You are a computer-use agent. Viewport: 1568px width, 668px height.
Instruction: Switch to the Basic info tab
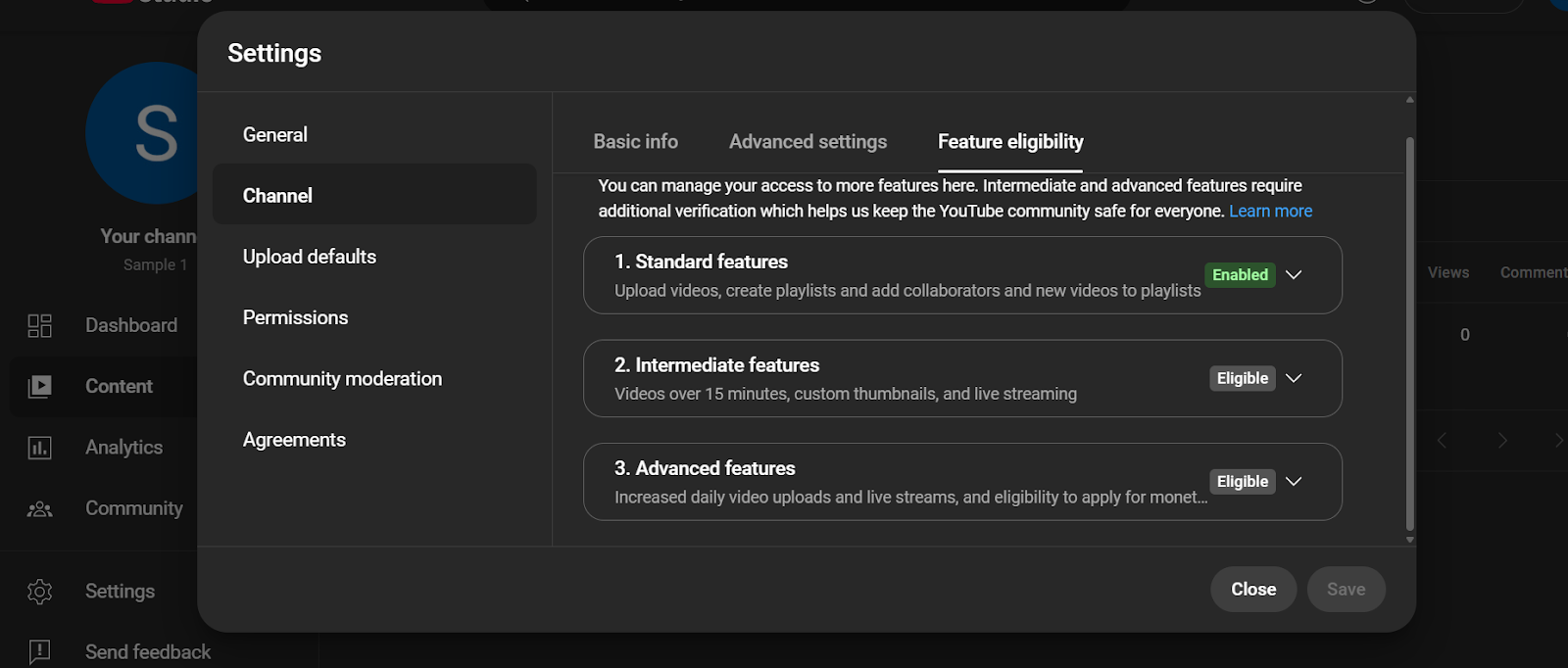tap(635, 142)
